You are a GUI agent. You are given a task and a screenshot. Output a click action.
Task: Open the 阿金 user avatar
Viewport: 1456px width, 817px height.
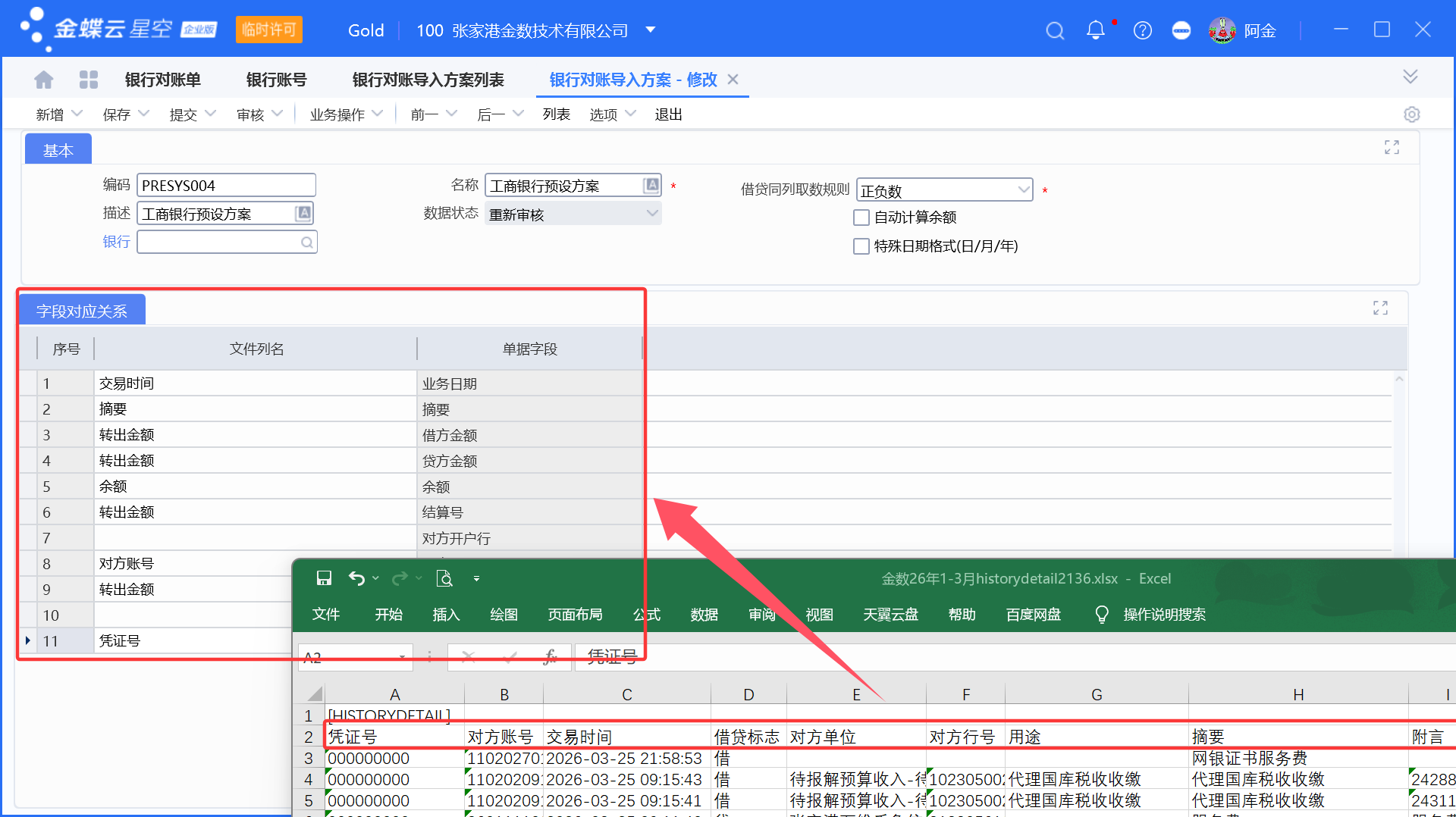[1222, 30]
